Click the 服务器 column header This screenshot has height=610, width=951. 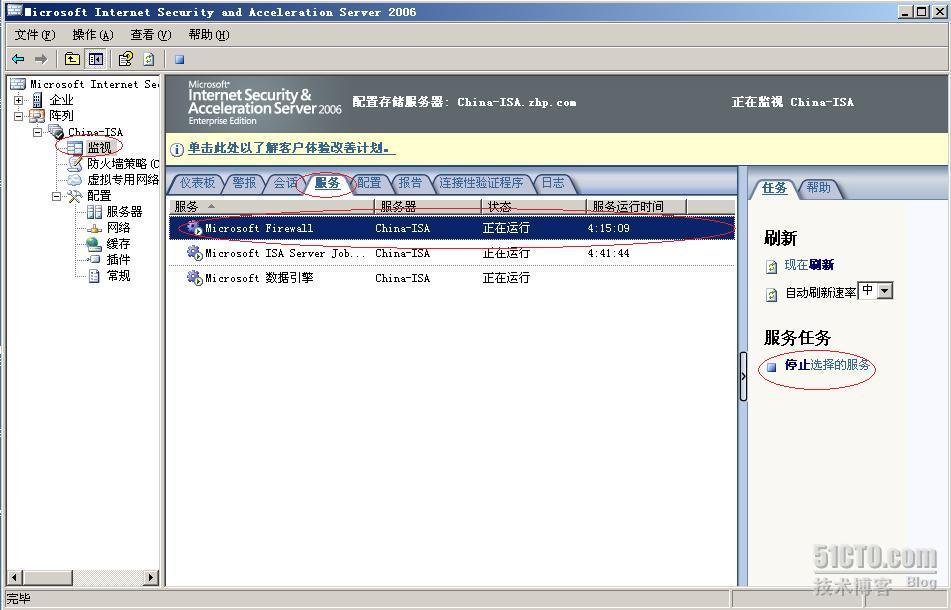tap(428, 207)
